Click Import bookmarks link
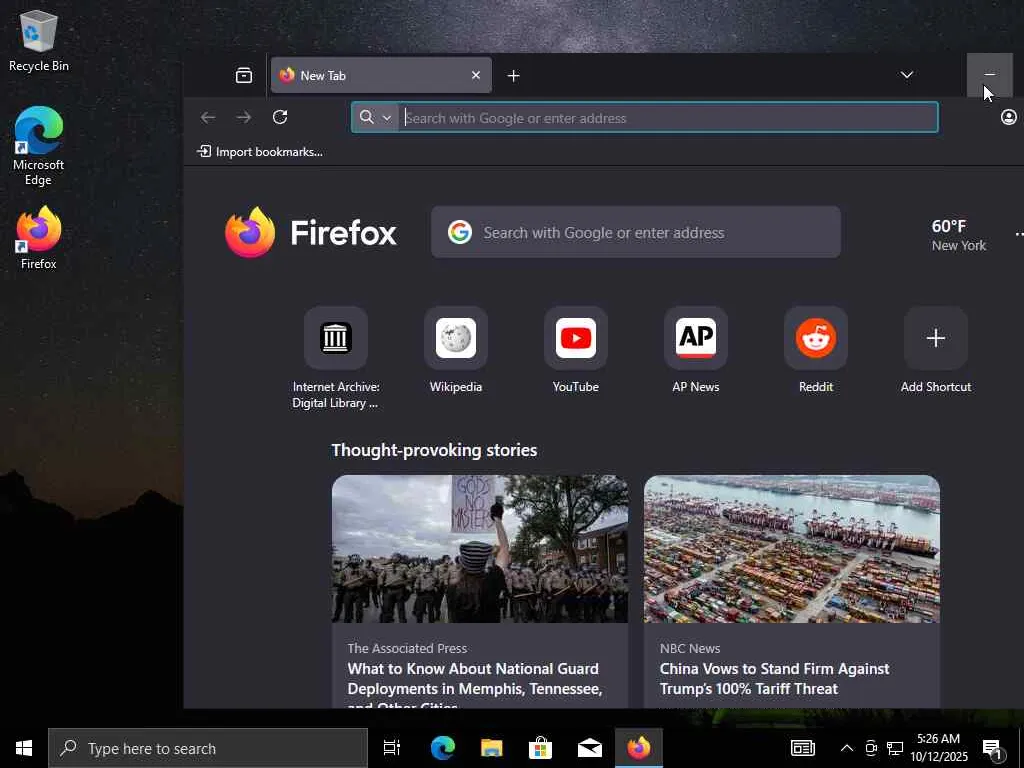Screen dimensions: 1024x768 (260, 152)
